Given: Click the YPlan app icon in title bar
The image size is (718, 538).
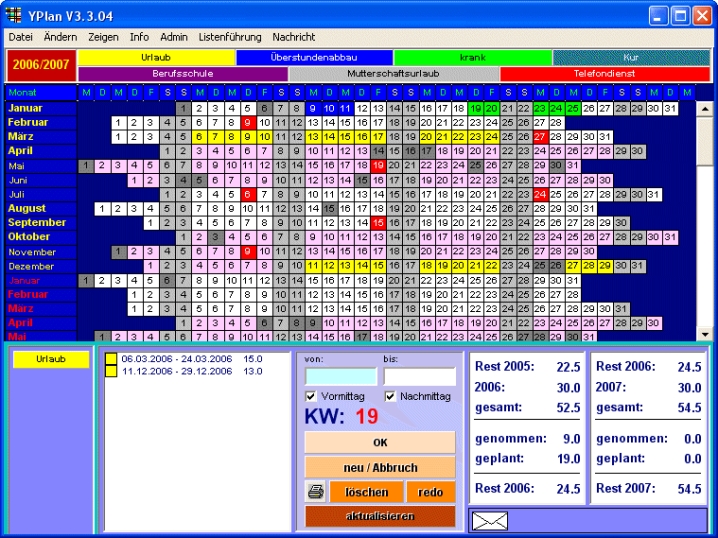Looking at the screenshot, I should click(14, 15).
